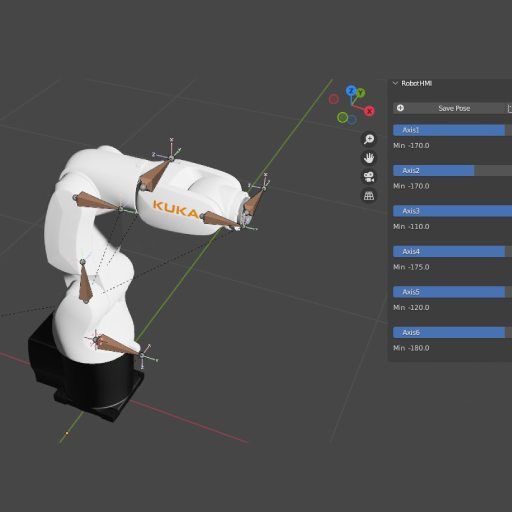Viewport: 512px width, 512px height.
Task: Click the negative X axis gizmo circle
Action: 334,99
